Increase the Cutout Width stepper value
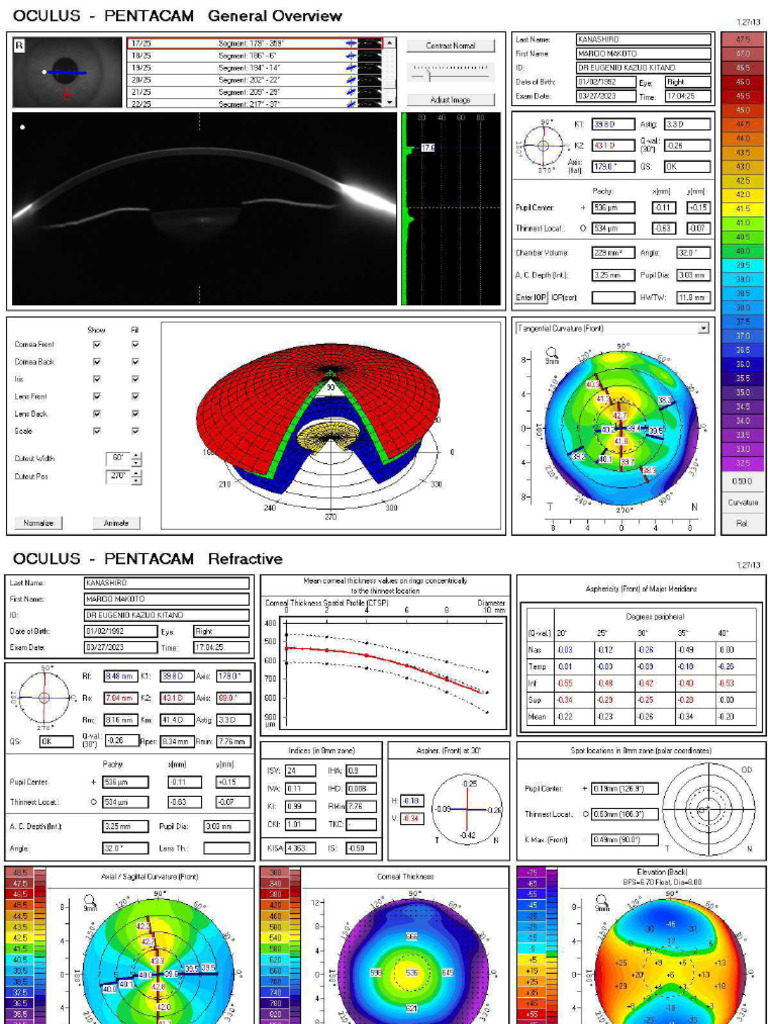 pos(136,456)
